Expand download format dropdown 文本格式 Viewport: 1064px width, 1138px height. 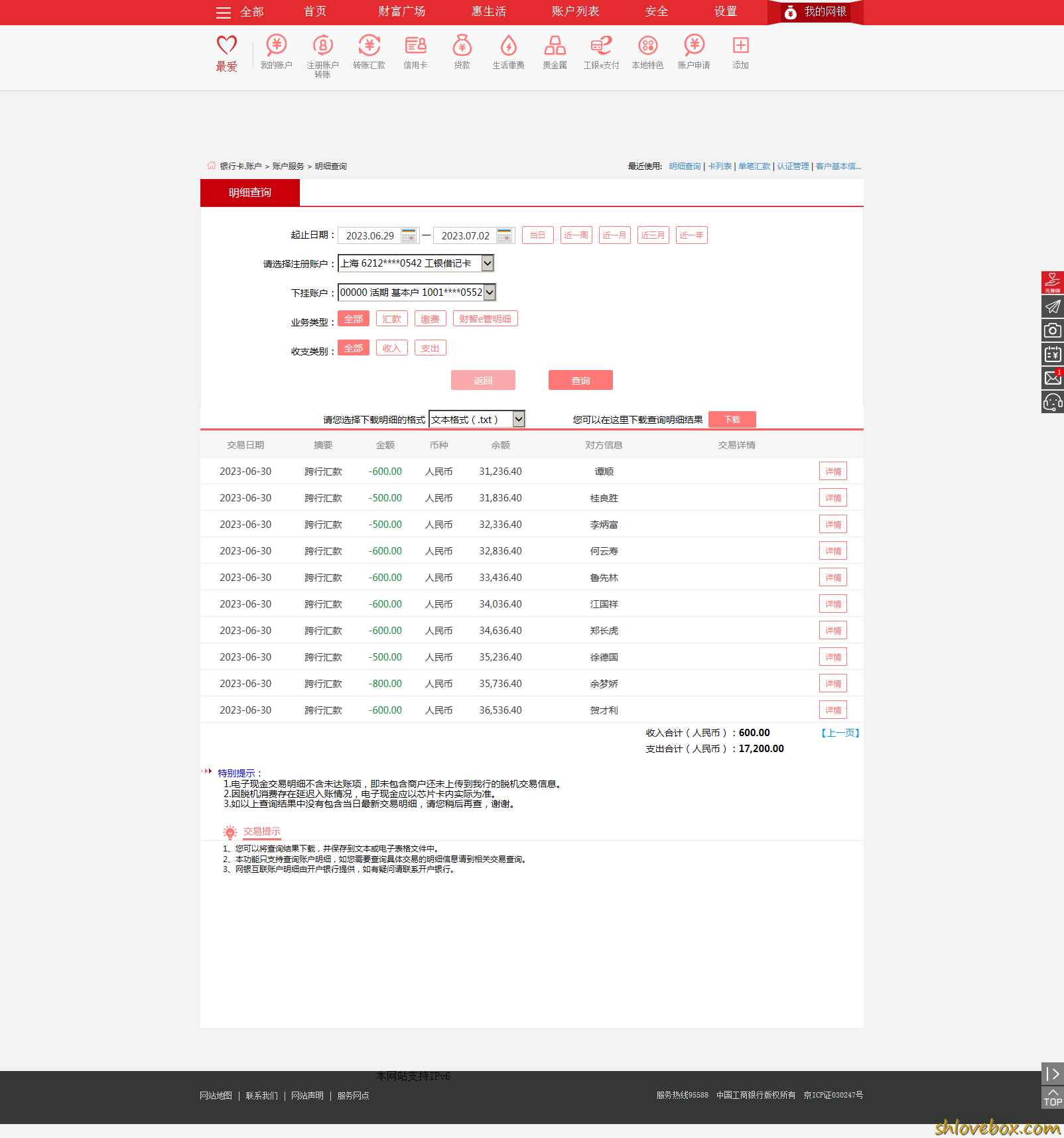[x=477, y=419]
